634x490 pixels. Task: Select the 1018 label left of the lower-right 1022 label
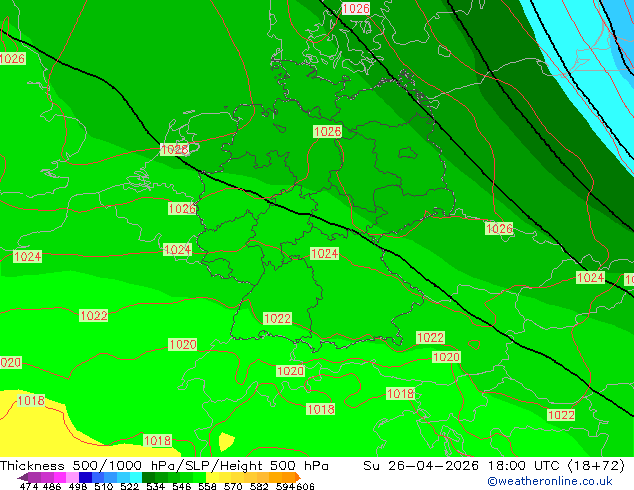(x=401, y=394)
